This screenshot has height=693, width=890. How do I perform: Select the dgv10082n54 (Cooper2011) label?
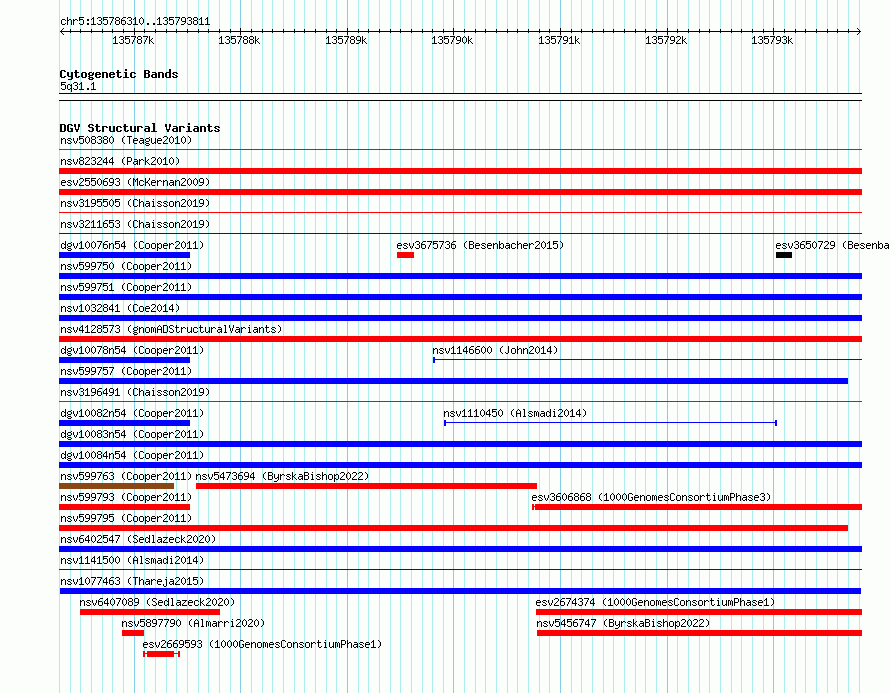click(132, 413)
